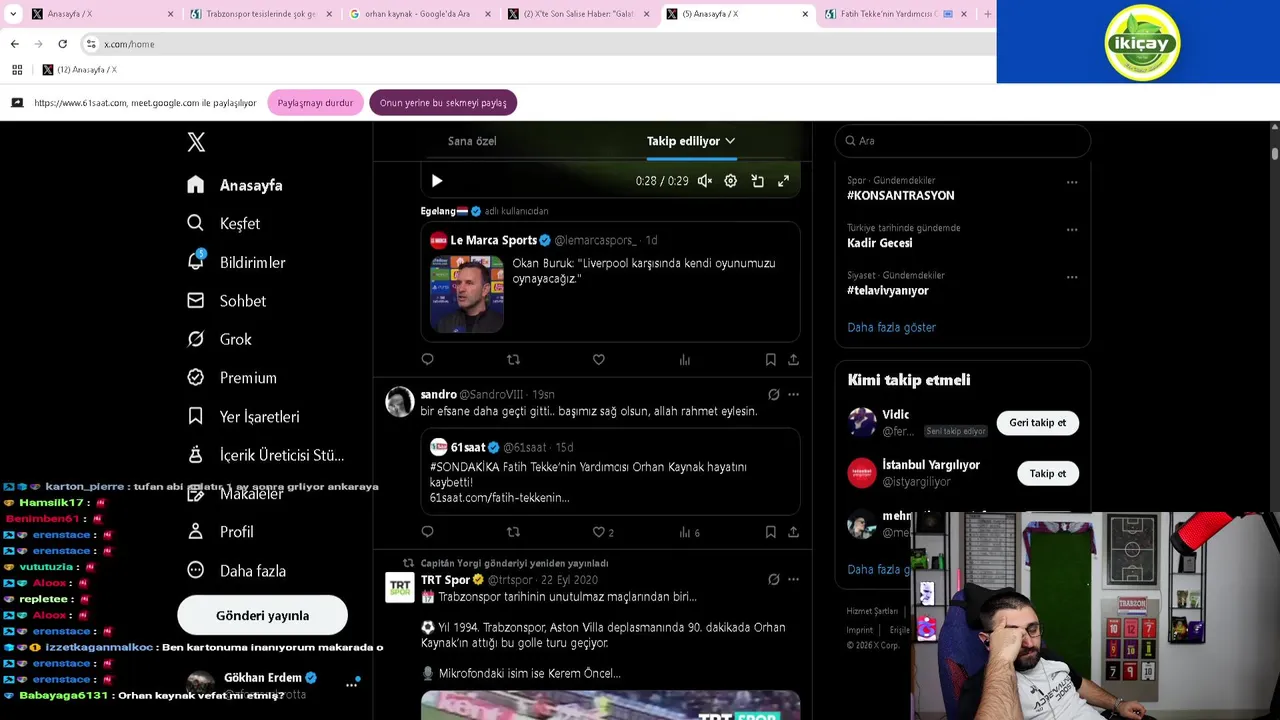Toggle picture-in-picture for the video
Viewport: 1280px width, 720px height.
pyautogui.click(x=757, y=181)
